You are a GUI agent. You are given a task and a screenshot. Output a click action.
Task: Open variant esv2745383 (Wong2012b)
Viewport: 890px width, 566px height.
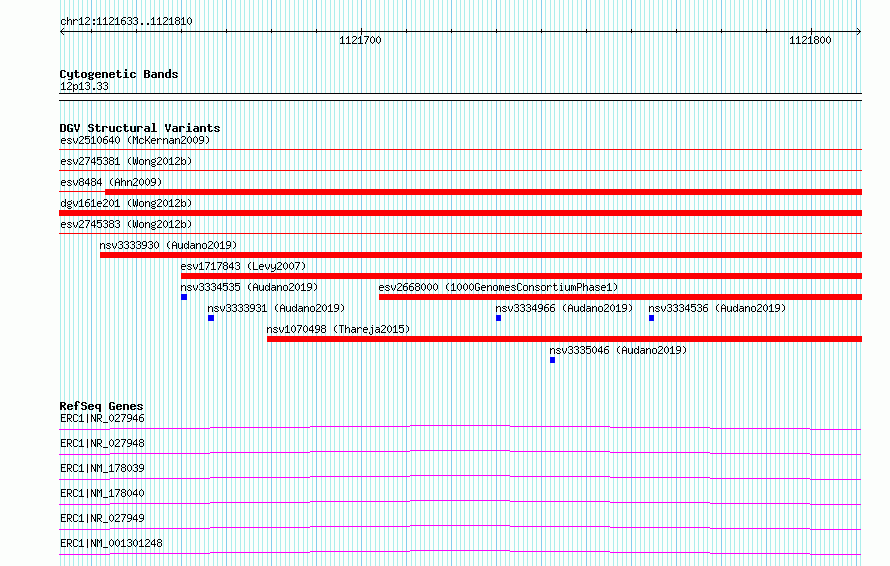pos(126,224)
